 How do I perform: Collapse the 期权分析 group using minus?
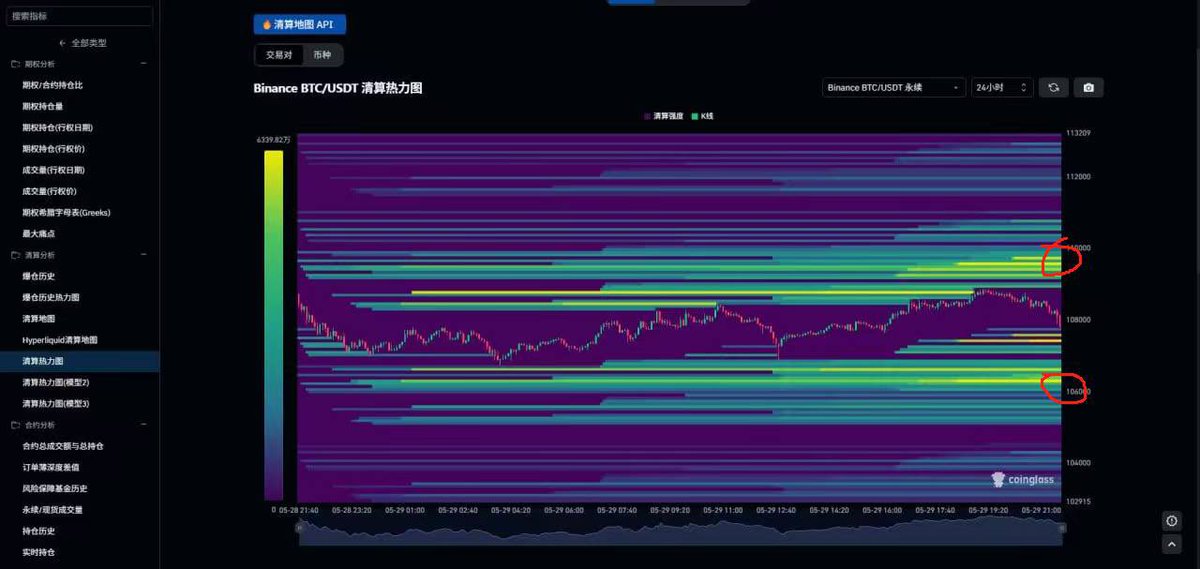point(143,64)
